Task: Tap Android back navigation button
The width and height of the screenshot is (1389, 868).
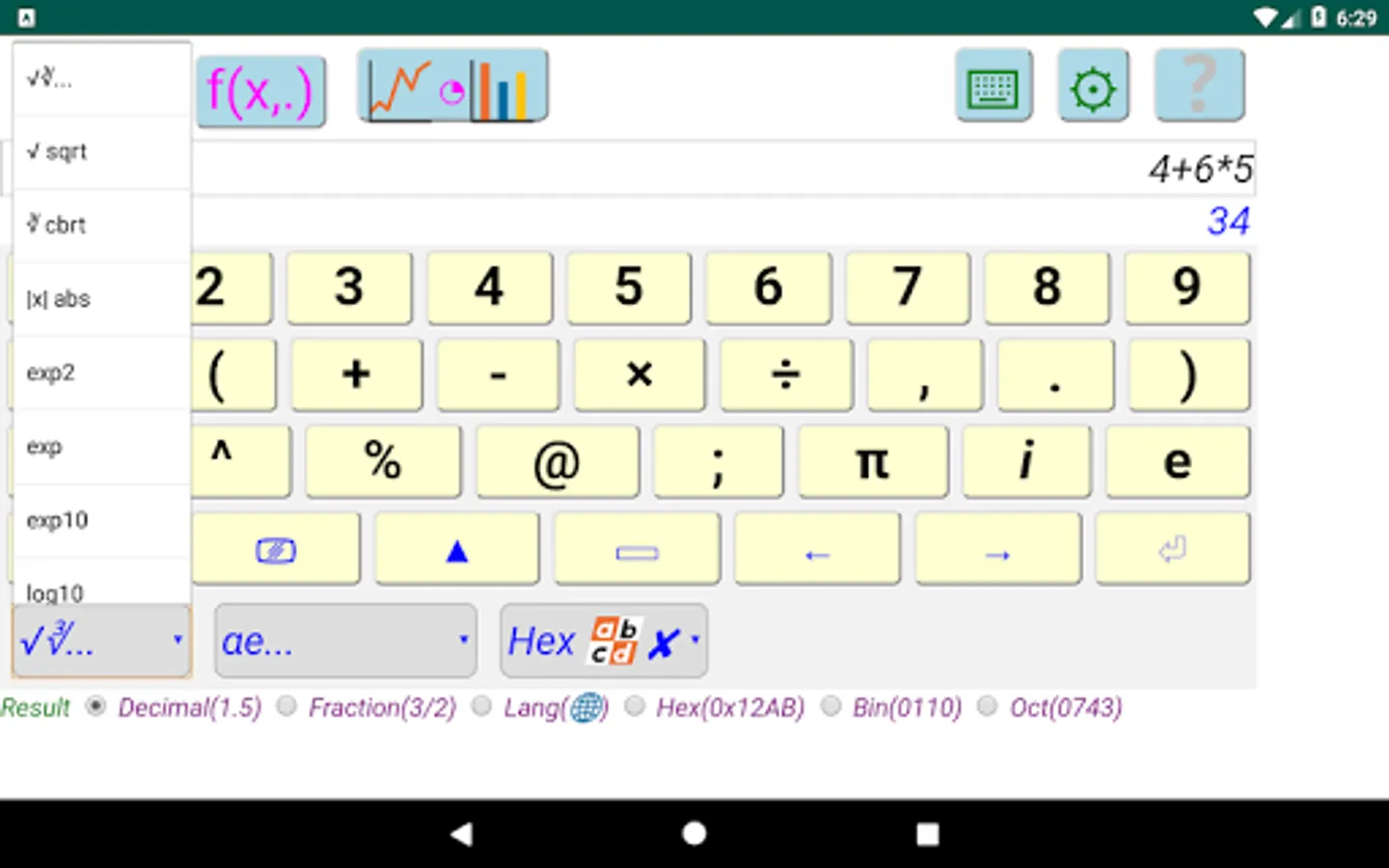Action: point(462,834)
